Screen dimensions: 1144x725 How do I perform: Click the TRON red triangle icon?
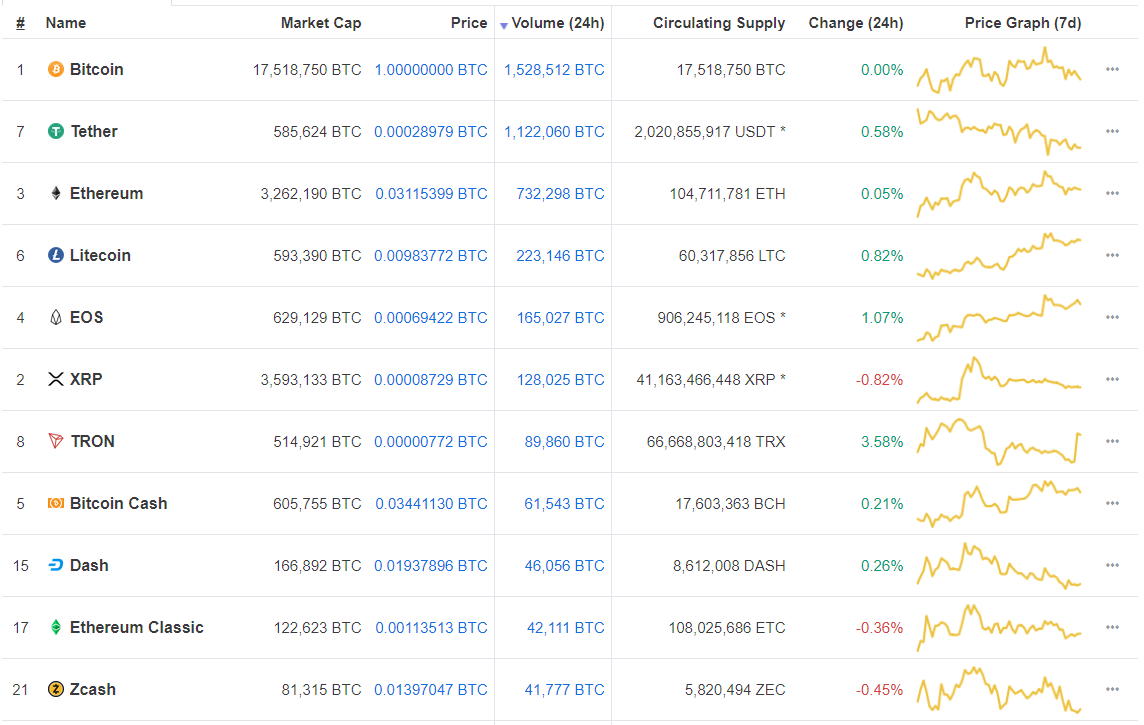click(56, 442)
